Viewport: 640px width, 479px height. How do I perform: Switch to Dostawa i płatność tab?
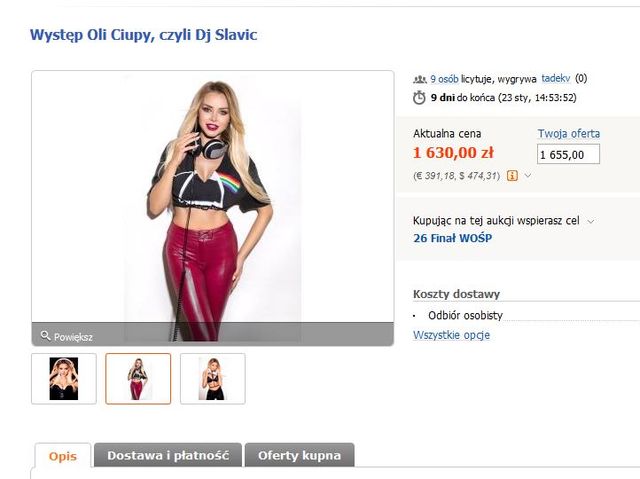tap(167, 456)
